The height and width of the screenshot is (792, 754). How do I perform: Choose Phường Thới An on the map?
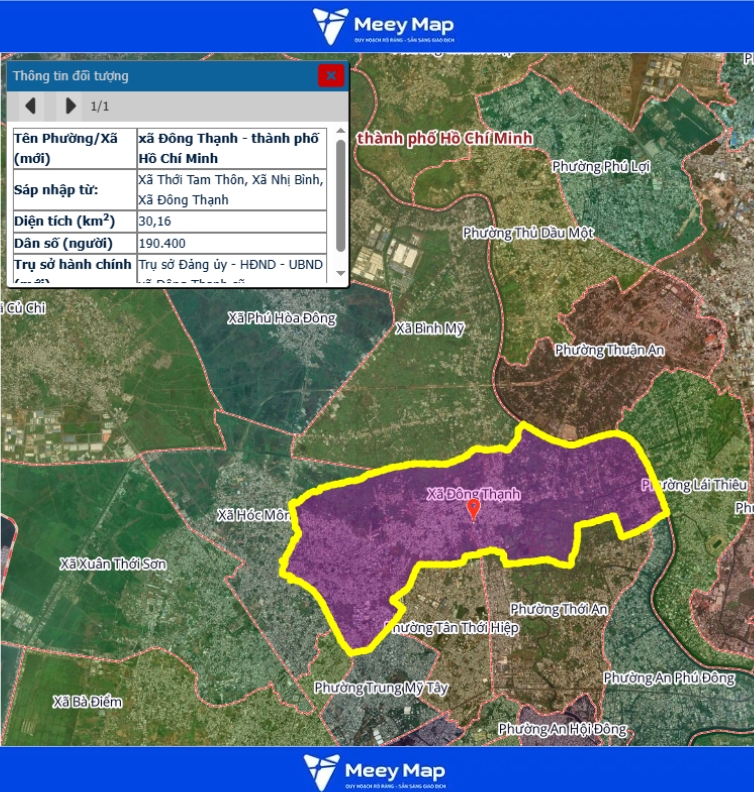click(x=558, y=609)
